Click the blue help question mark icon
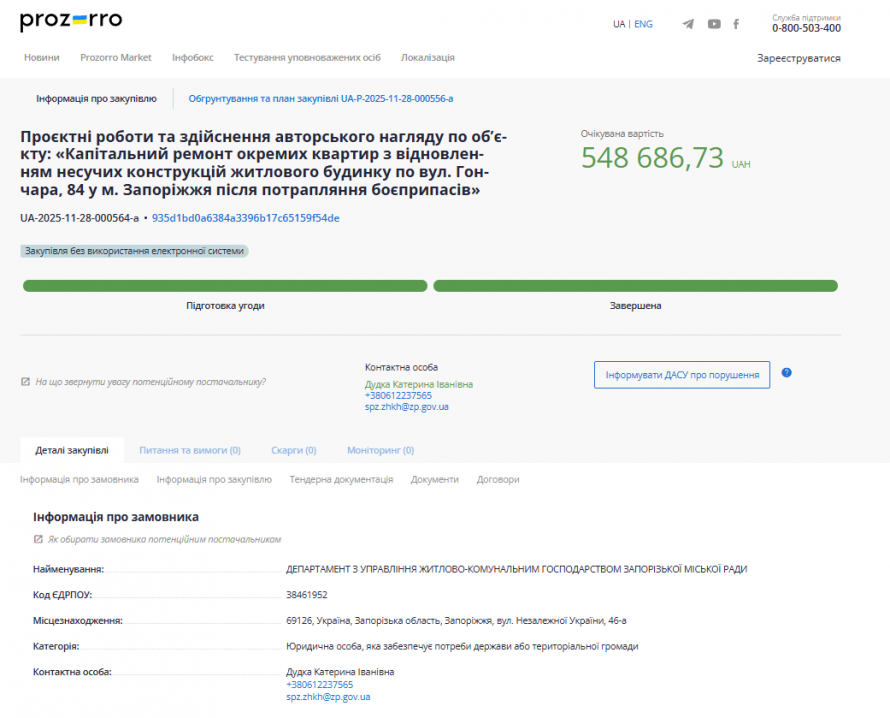This screenshot has width=890, height=718. 786,373
